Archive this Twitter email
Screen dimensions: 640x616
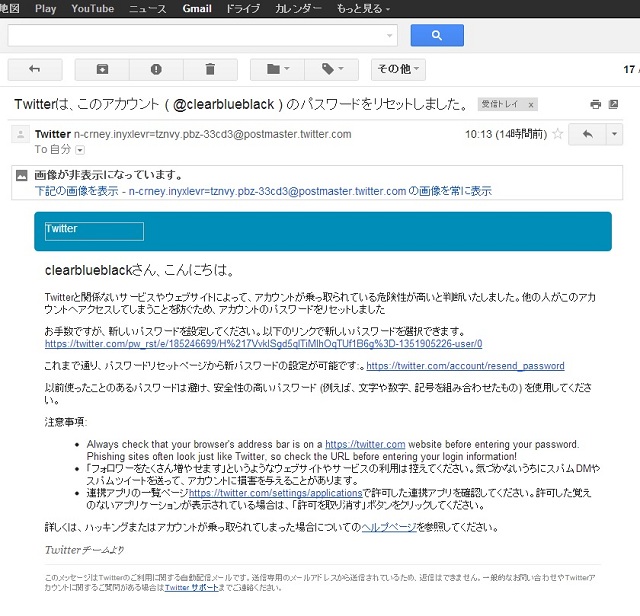(x=102, y=69)
